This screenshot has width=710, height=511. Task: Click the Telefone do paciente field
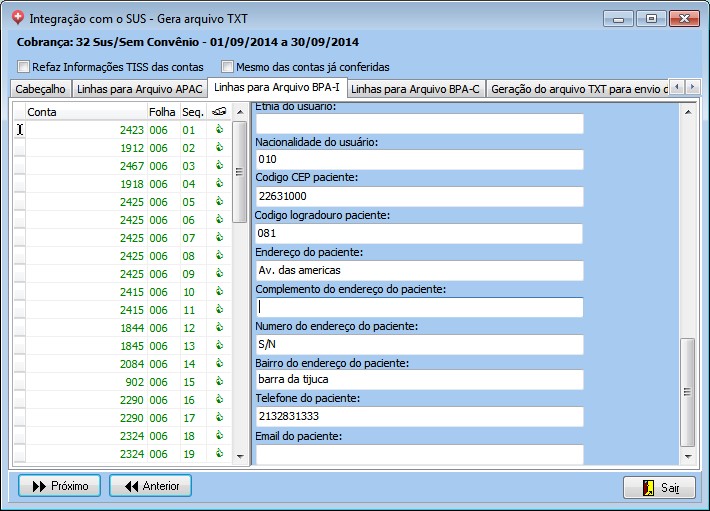[x=419, y=416]
